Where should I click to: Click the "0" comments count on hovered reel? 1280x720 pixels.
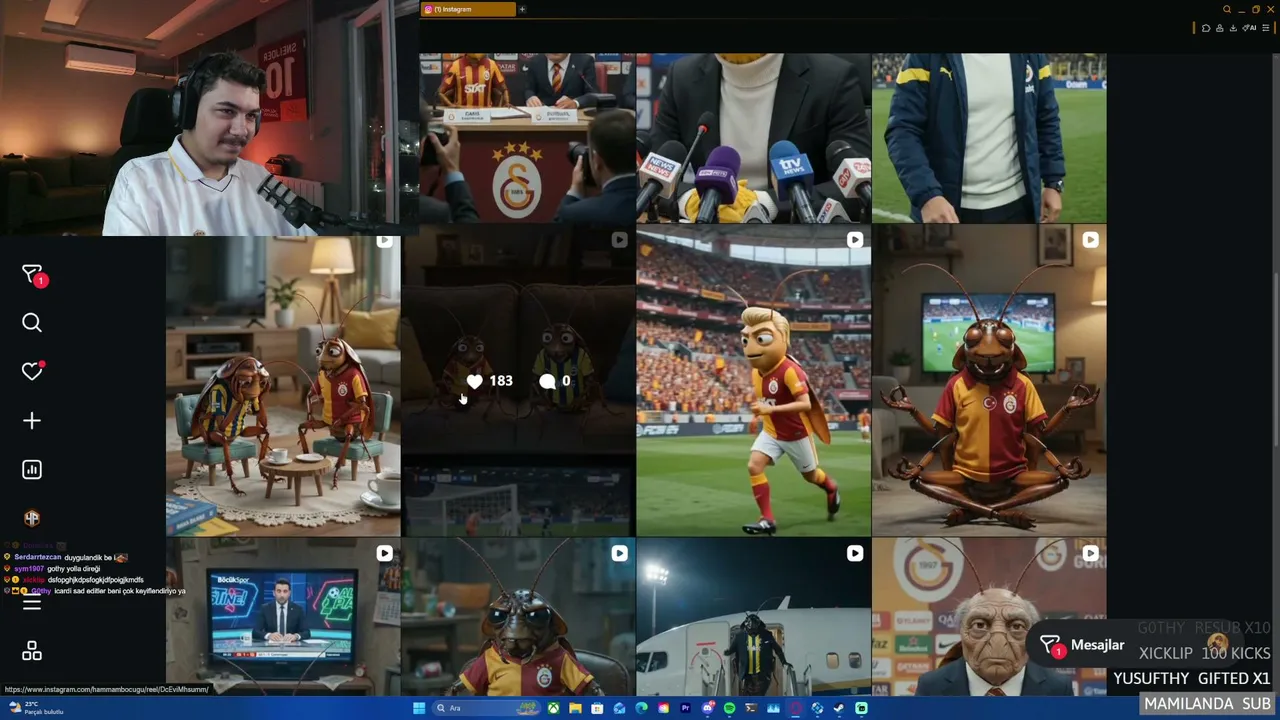pos(555,381)
